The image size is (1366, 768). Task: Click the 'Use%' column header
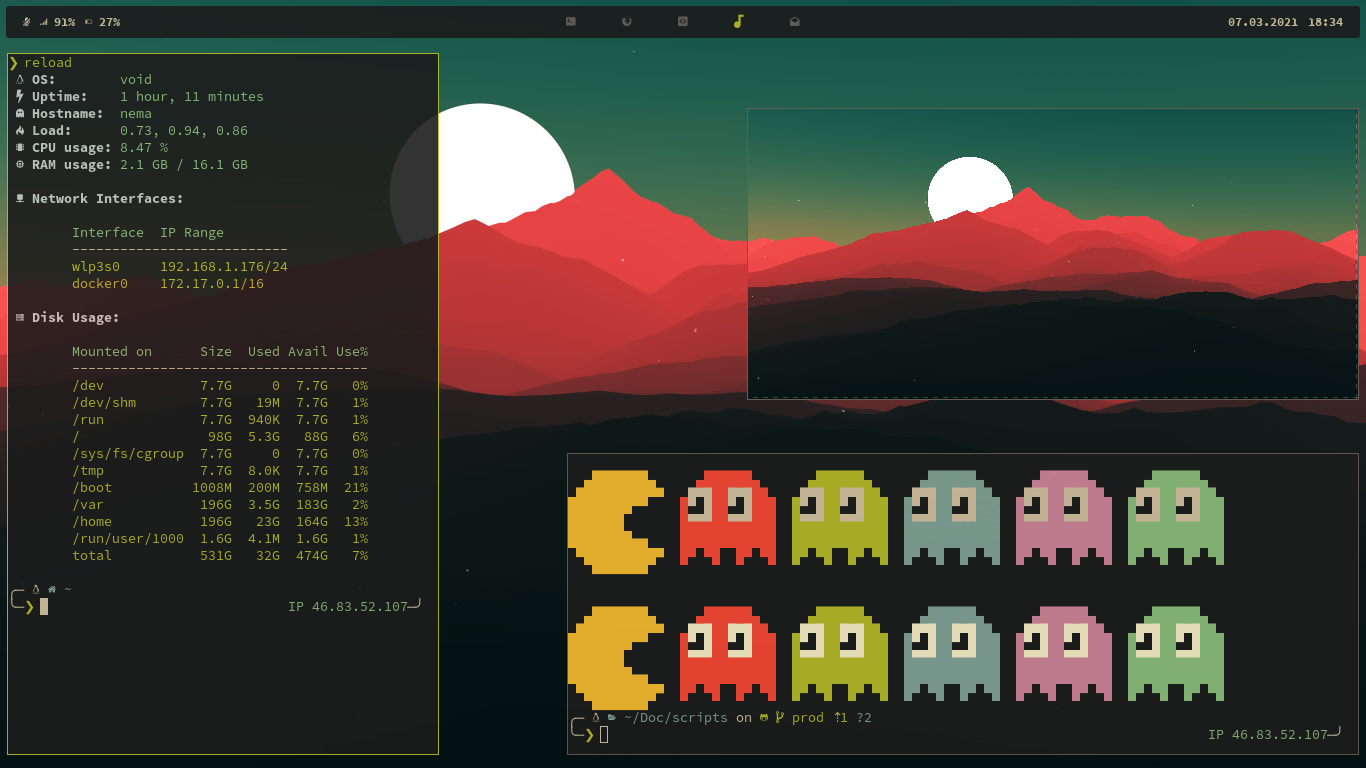[x=352, y=351]
